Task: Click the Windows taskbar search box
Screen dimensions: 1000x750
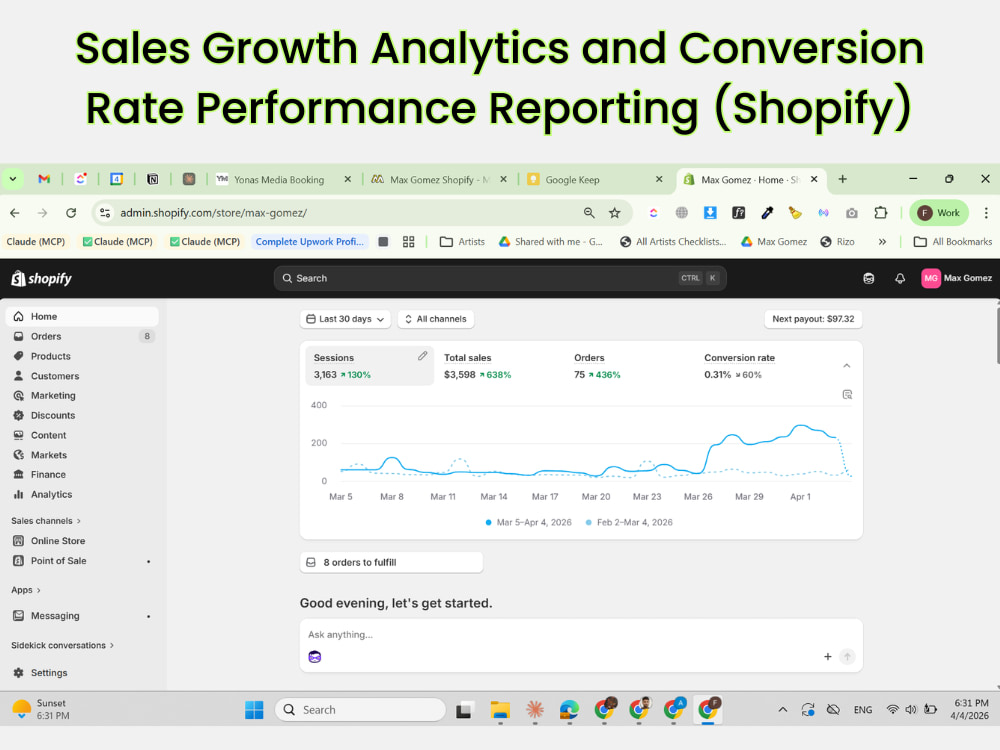Action: pyautogui.click(x=360, y=710)
